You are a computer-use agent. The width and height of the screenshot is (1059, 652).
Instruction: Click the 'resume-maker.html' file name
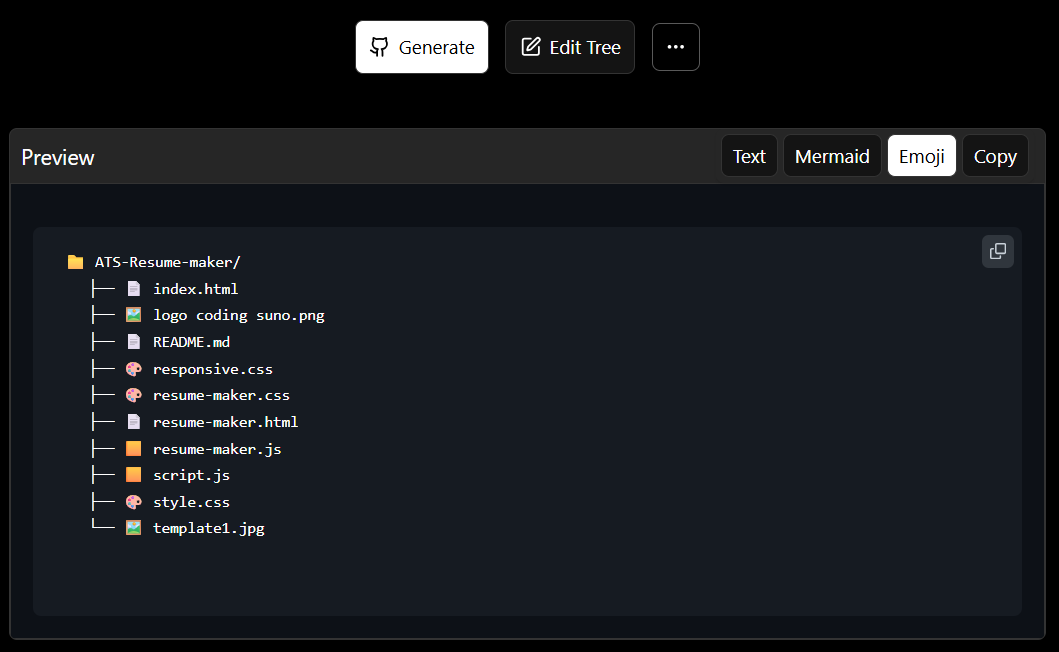pos(226,422)
